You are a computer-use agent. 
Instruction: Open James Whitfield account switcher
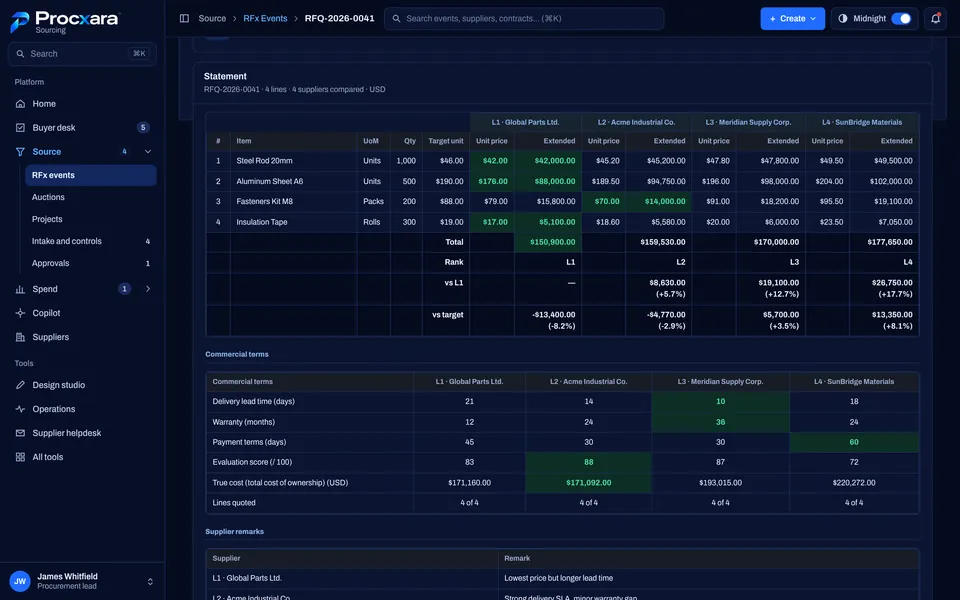click(82, 581)
